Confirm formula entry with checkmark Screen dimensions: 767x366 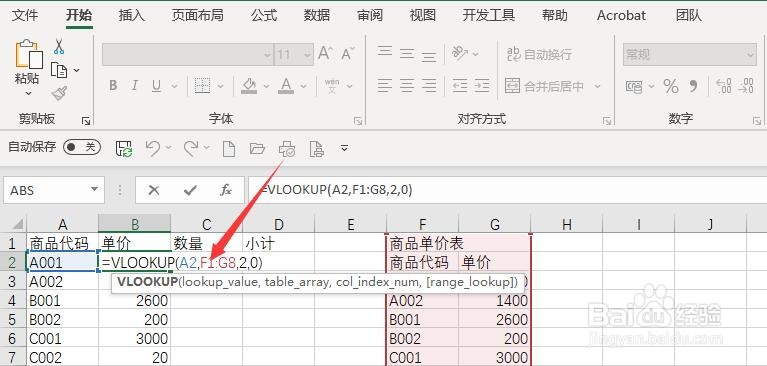[190, 190]
